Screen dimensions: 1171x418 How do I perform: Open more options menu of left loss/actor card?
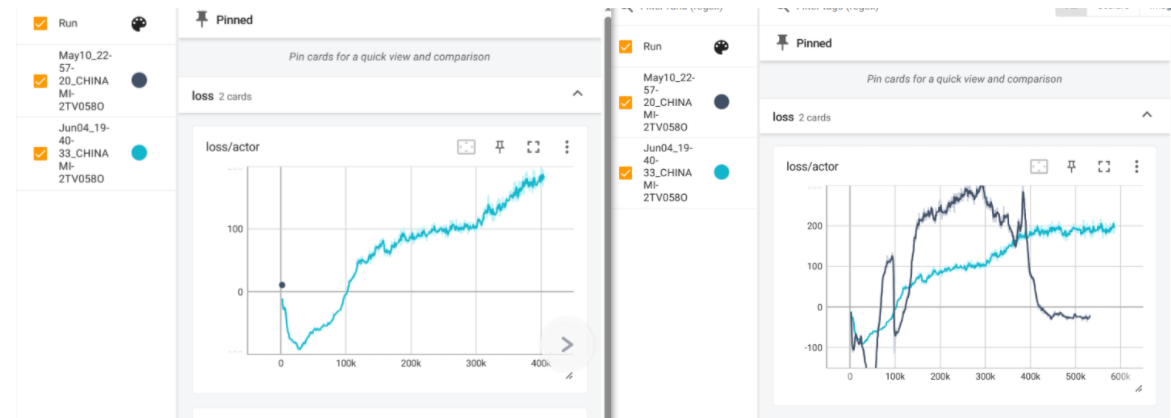(567, 147)
